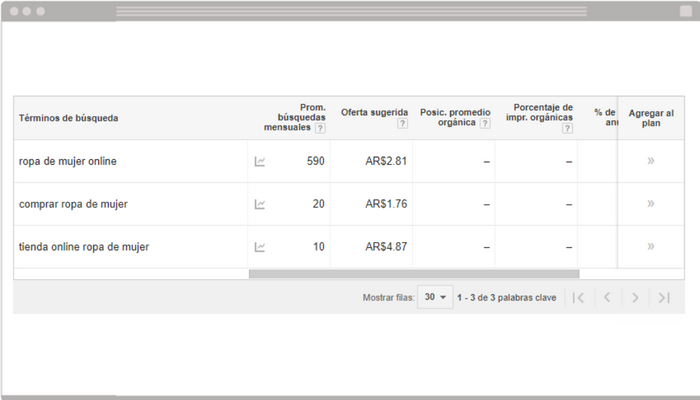
Task: Go to first page of keywords
Action: coord(578,297)
